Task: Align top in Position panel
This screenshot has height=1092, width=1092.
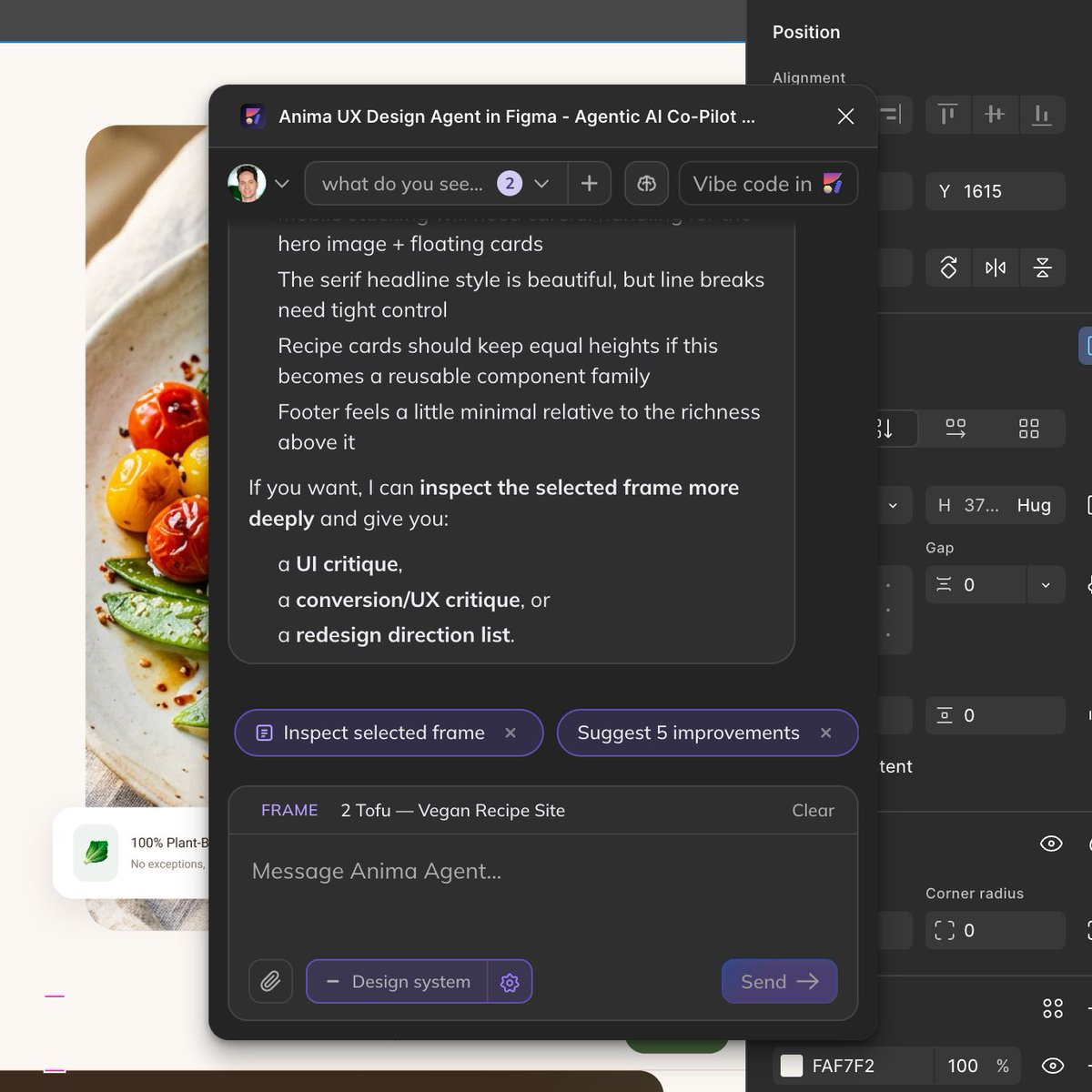Action: tap(947, 115)
